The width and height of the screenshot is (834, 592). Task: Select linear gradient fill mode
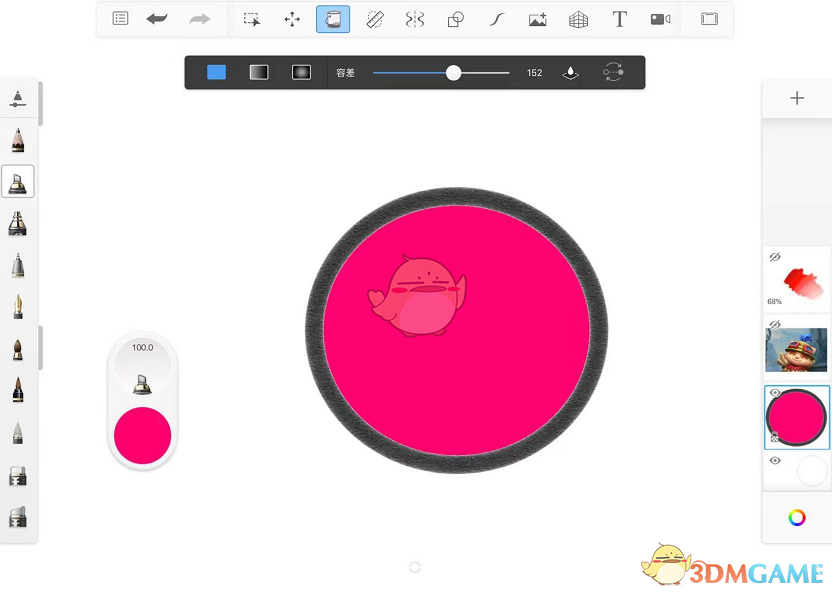click(259, 72)
